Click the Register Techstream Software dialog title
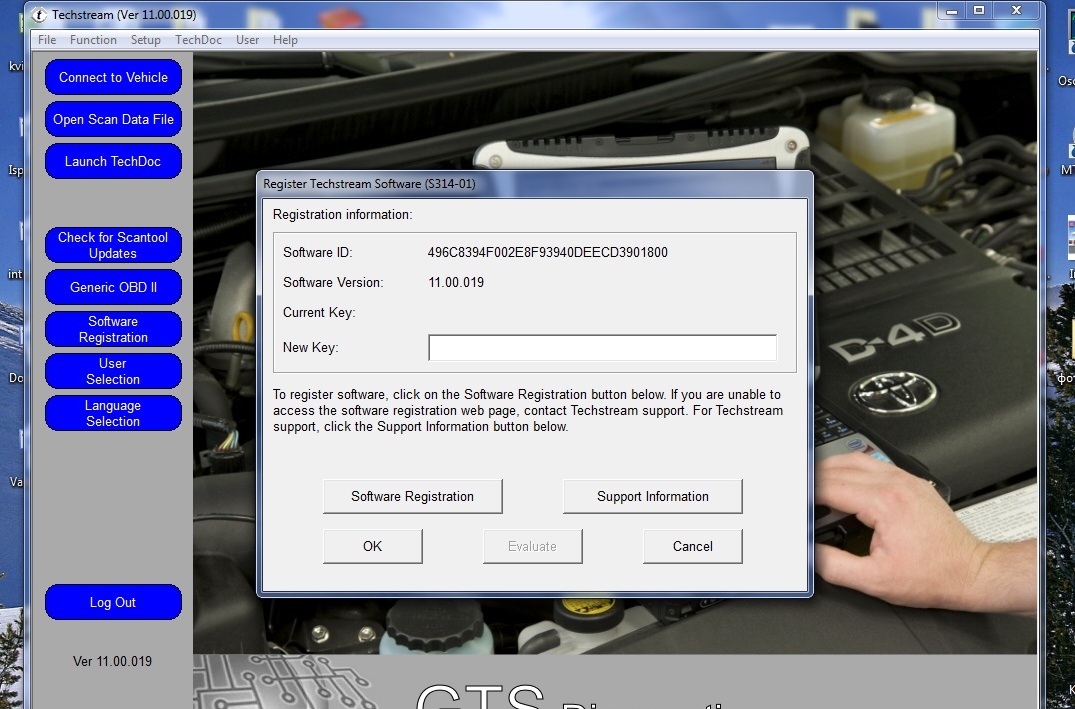 pyautogui.click(x=370, y=184)
